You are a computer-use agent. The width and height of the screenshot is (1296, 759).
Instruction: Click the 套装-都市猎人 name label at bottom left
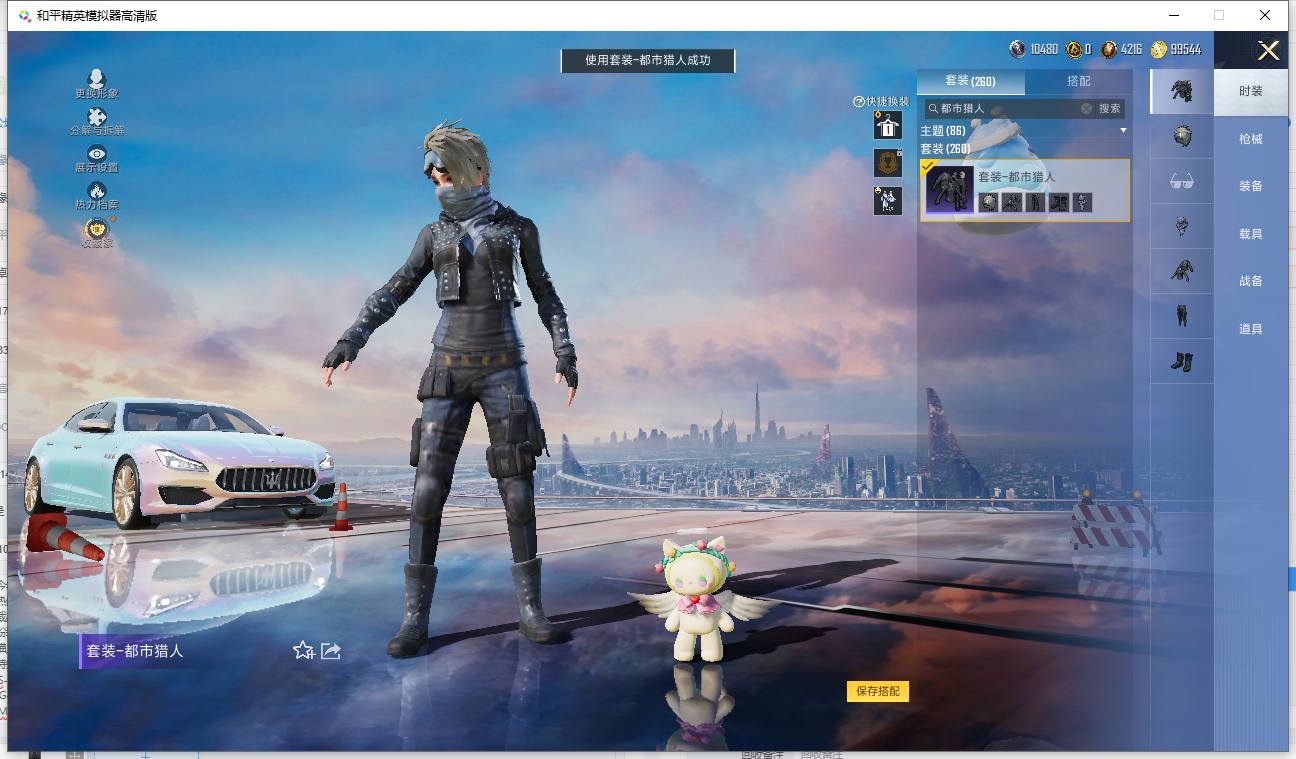135,651
